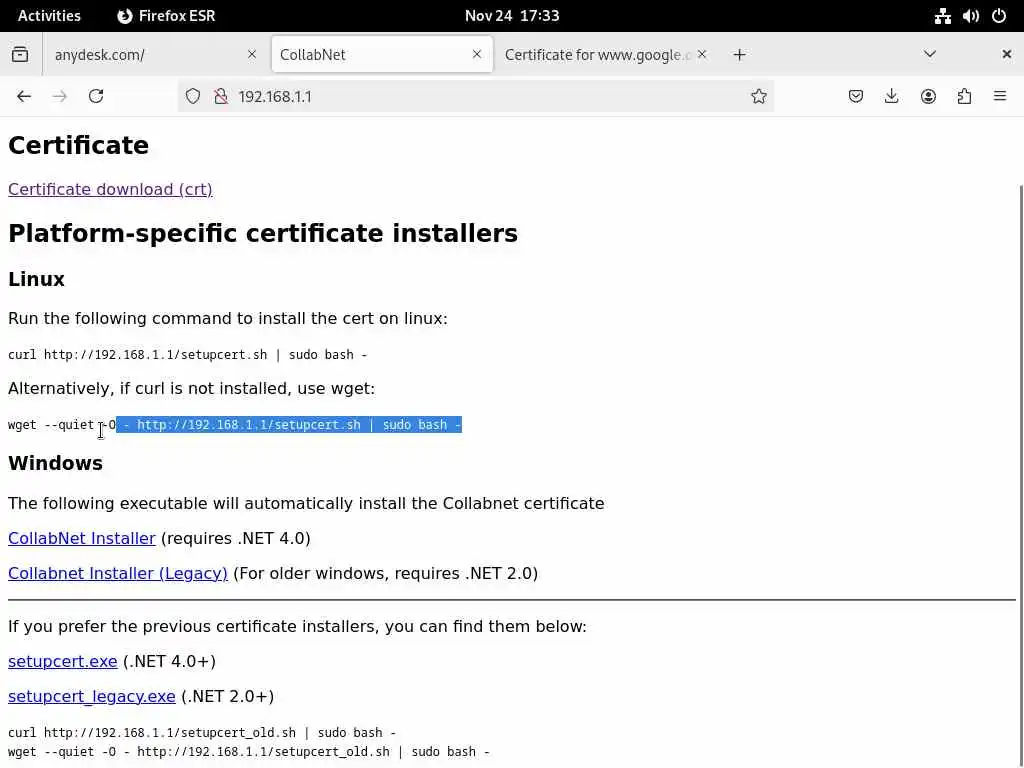The image size is (1024, 768).
Task: Open the Extensions puzzle icon
Action: (964, 97)
